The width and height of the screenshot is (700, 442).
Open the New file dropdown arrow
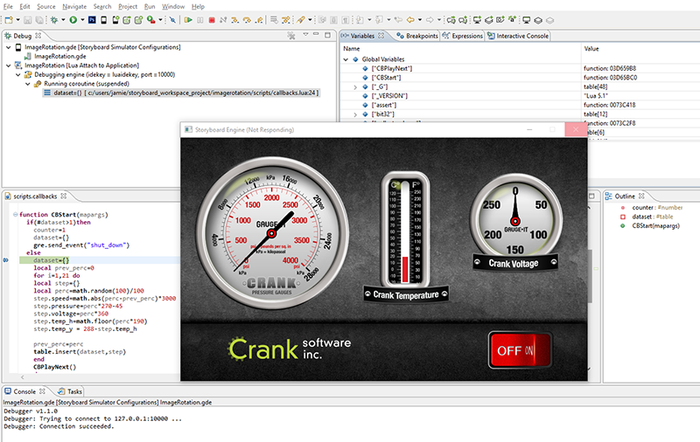[18, 20]
